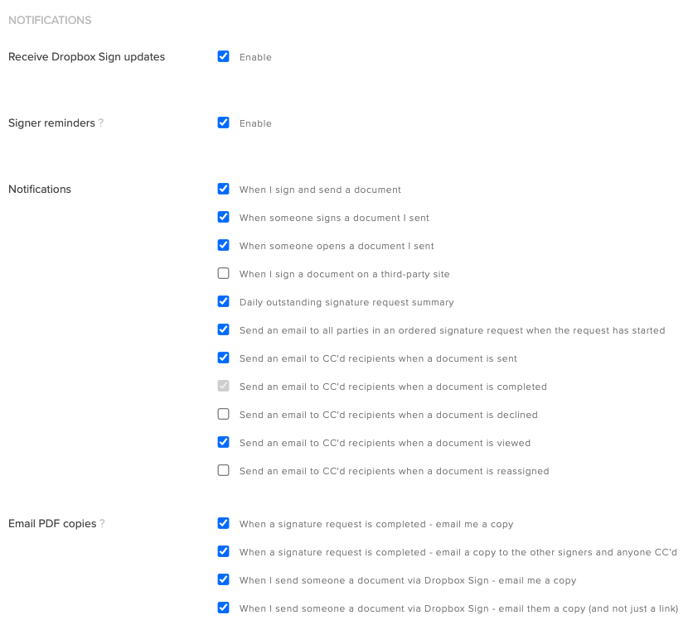Enable CC'd recipients email when document is declined
The width and height of the screenshot is (688, 639).
tap(223, 414)
